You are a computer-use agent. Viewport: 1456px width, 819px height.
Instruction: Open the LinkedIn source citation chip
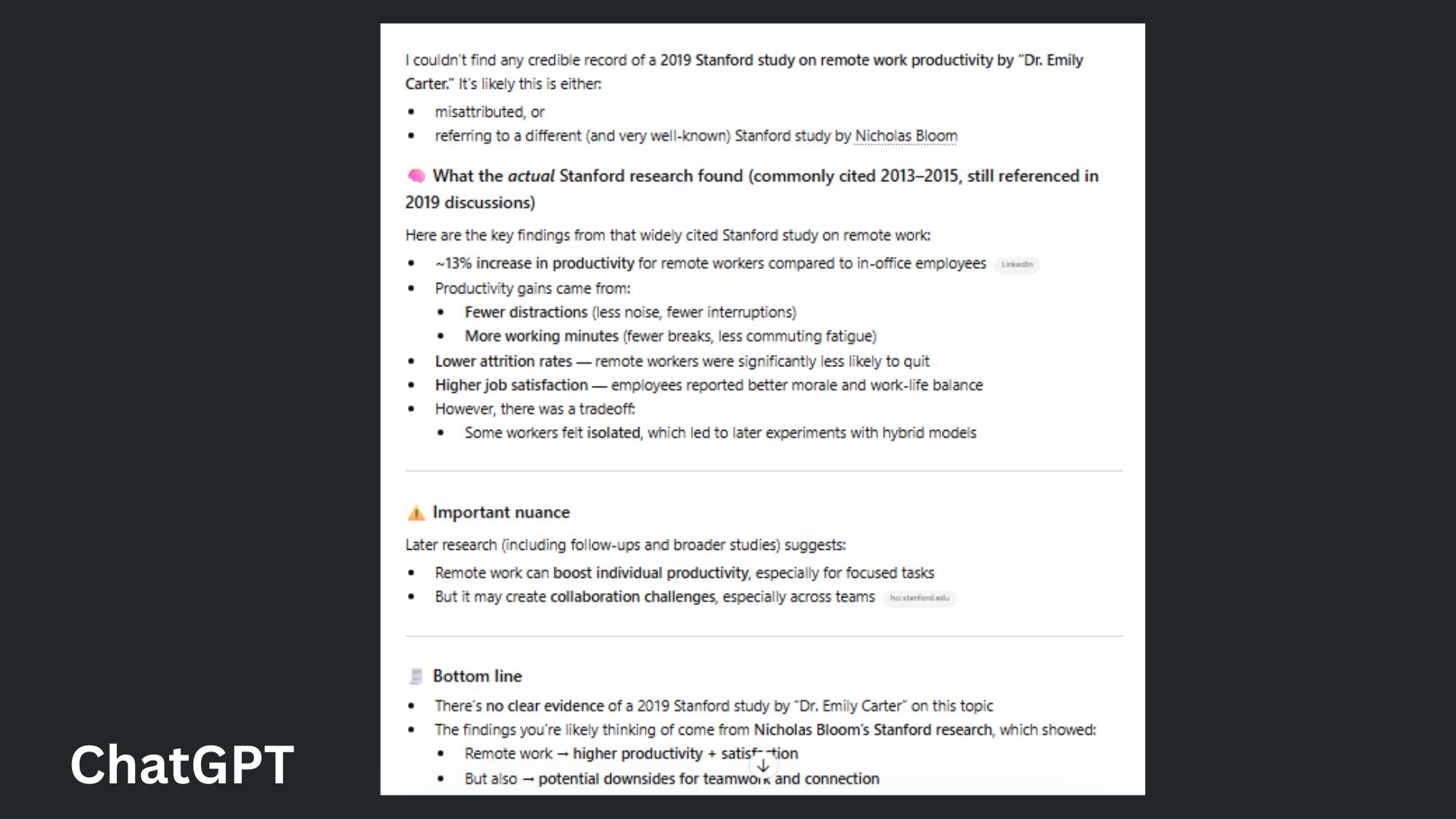click(x=1017, y=265)
